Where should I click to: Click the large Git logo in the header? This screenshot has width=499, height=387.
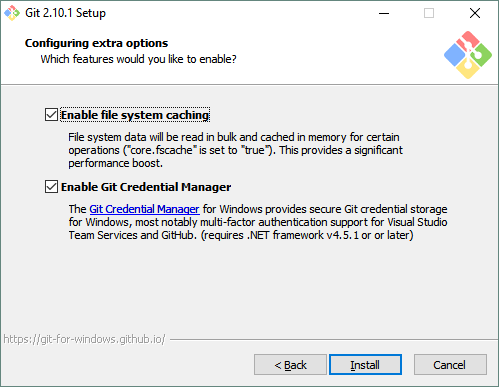point(468,55)
